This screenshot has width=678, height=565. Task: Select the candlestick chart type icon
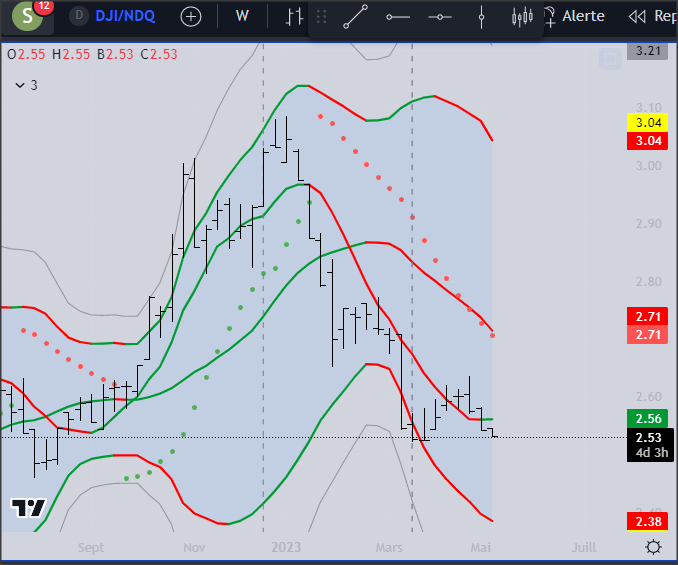(x=522, y=17)
